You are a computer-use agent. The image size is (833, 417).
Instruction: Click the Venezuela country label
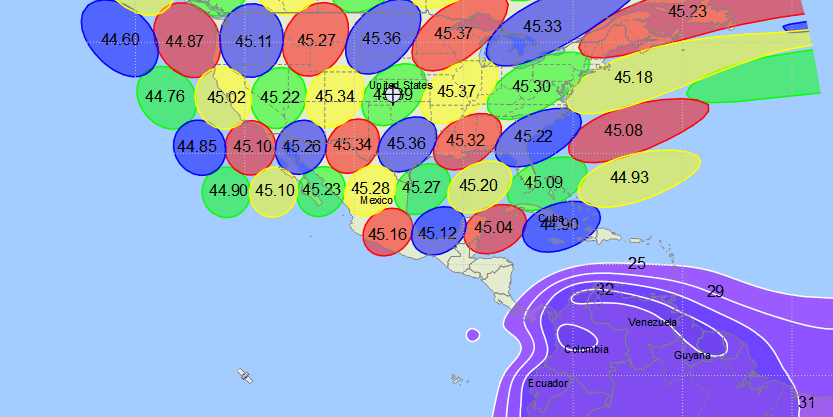652,322
